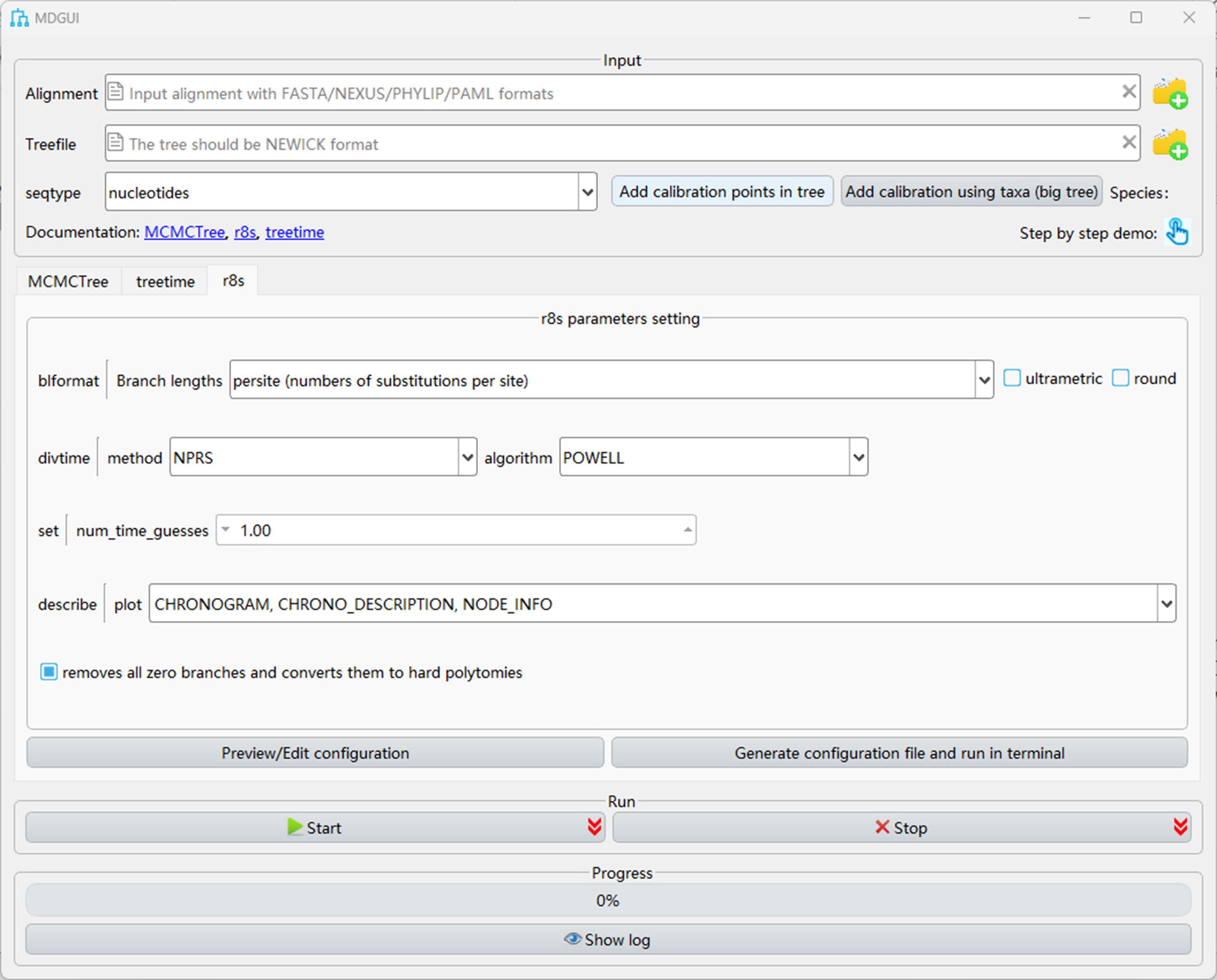Click the Show log button
The width and height of the screenshot is (1217, 980).
click(608, 939)
